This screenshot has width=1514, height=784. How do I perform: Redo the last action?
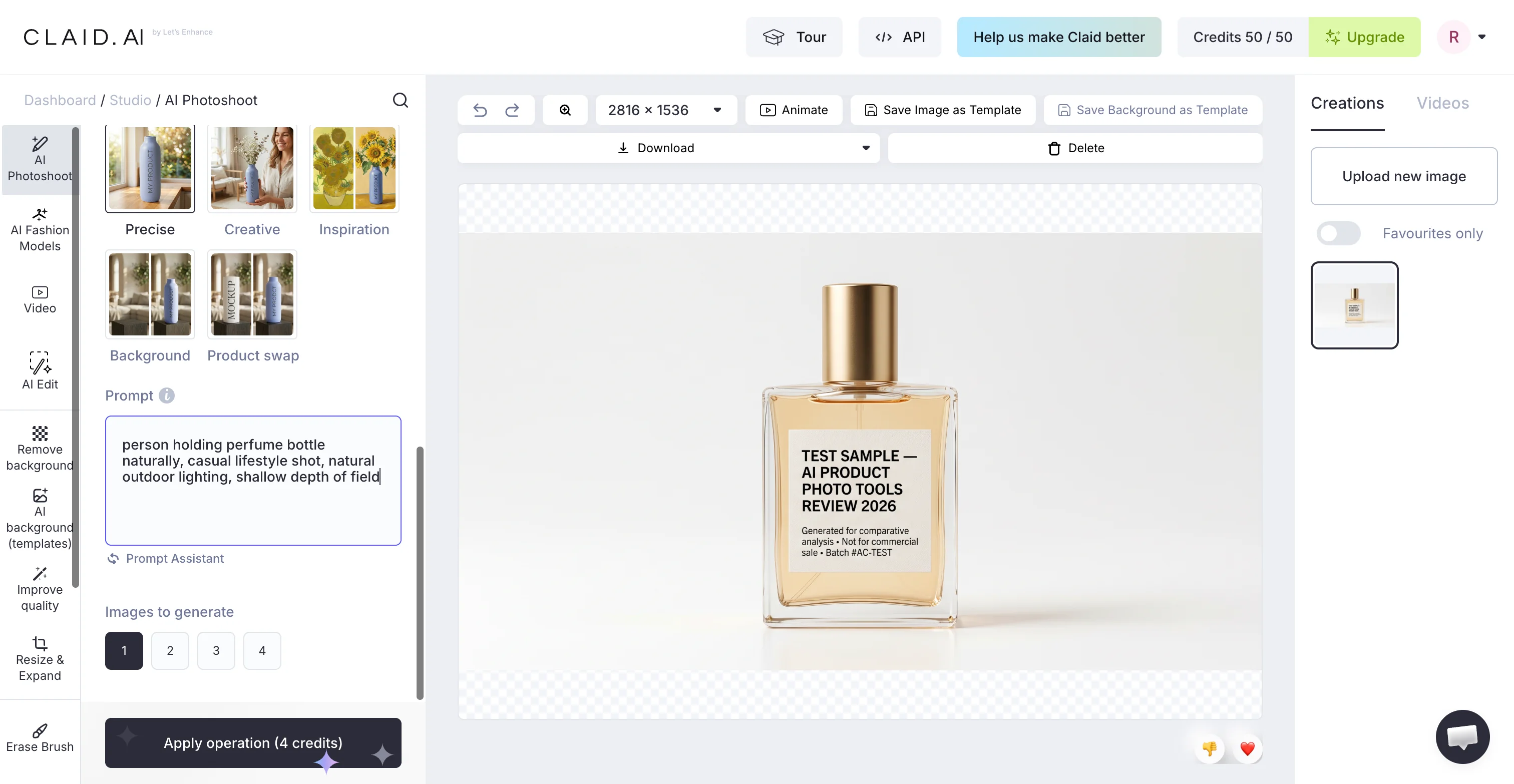[512, 110]
